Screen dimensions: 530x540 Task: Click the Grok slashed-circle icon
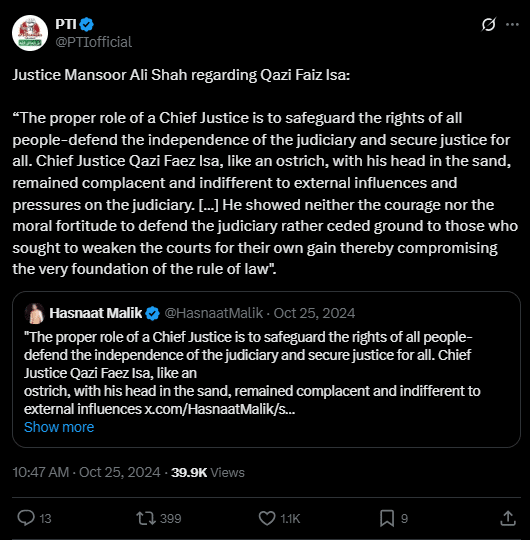[489, 24]
